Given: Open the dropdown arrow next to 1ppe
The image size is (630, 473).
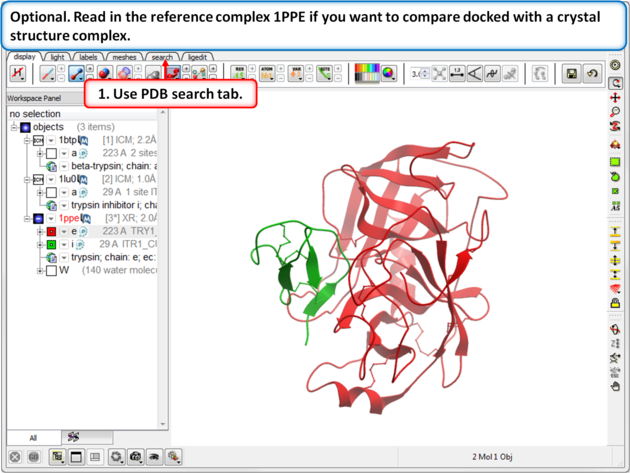Looking at the screenshot, I should 51,218.
